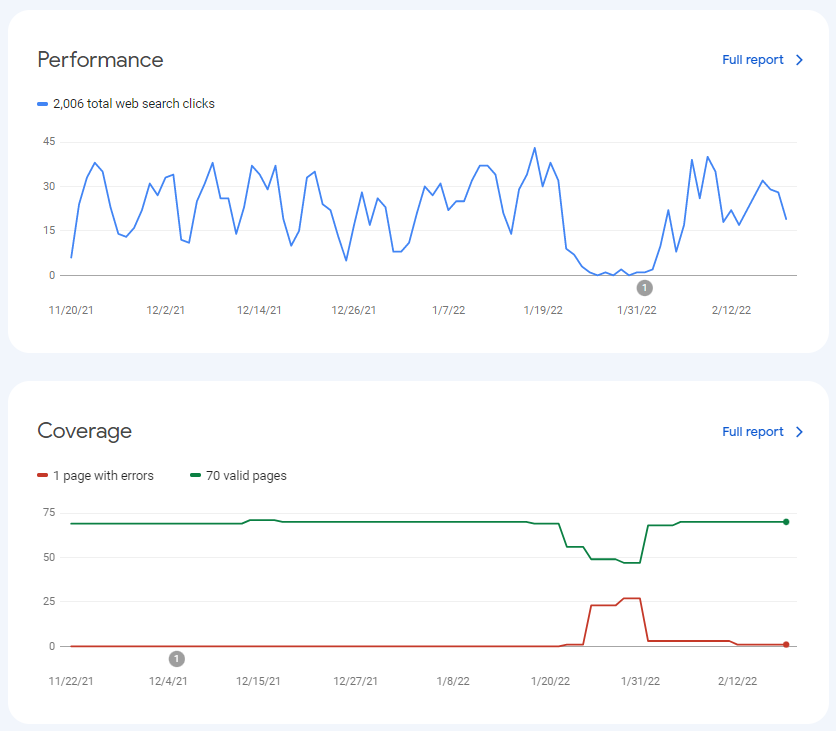836x731 pixels.
Task: Open the Coverage Full report link
Action: 752,432
